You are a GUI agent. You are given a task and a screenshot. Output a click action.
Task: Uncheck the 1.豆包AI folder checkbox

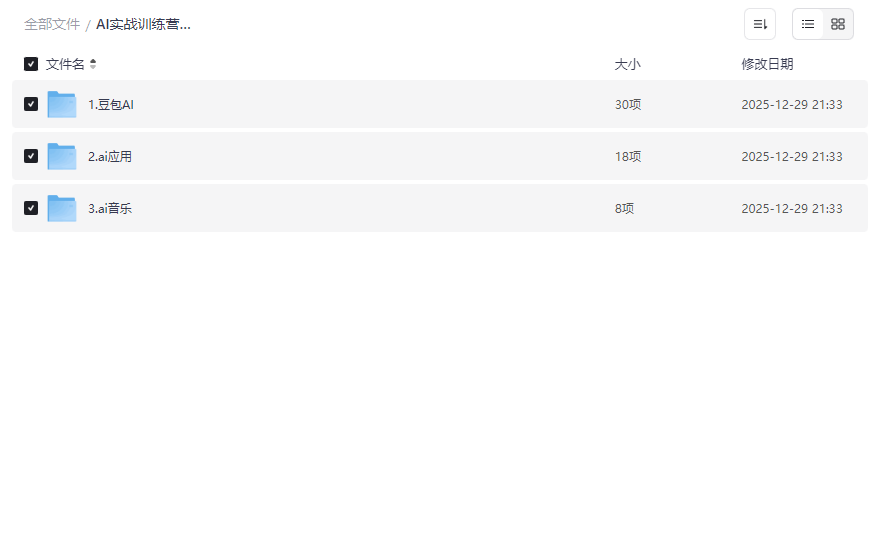[31, 104]
